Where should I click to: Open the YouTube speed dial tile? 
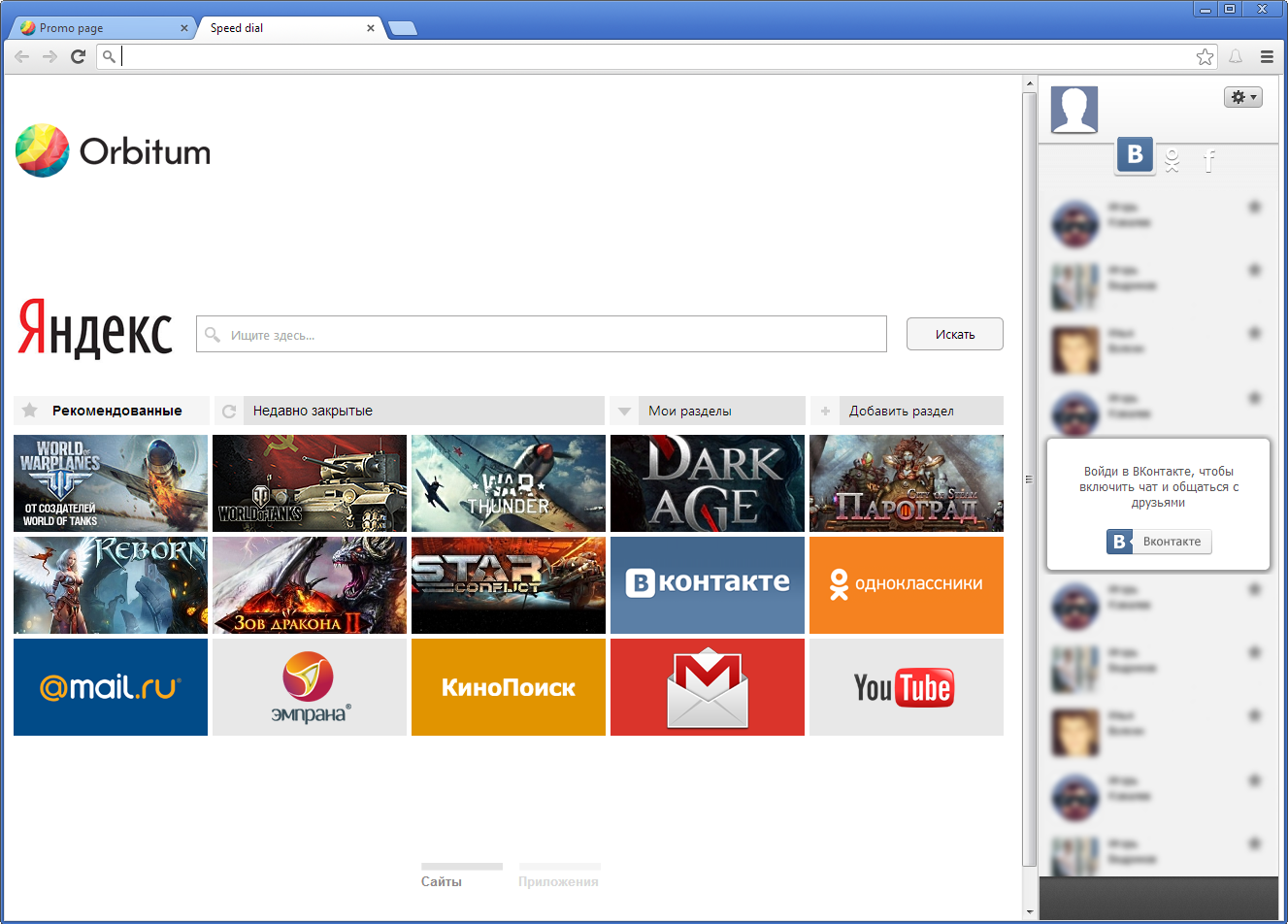coord(907,687)
